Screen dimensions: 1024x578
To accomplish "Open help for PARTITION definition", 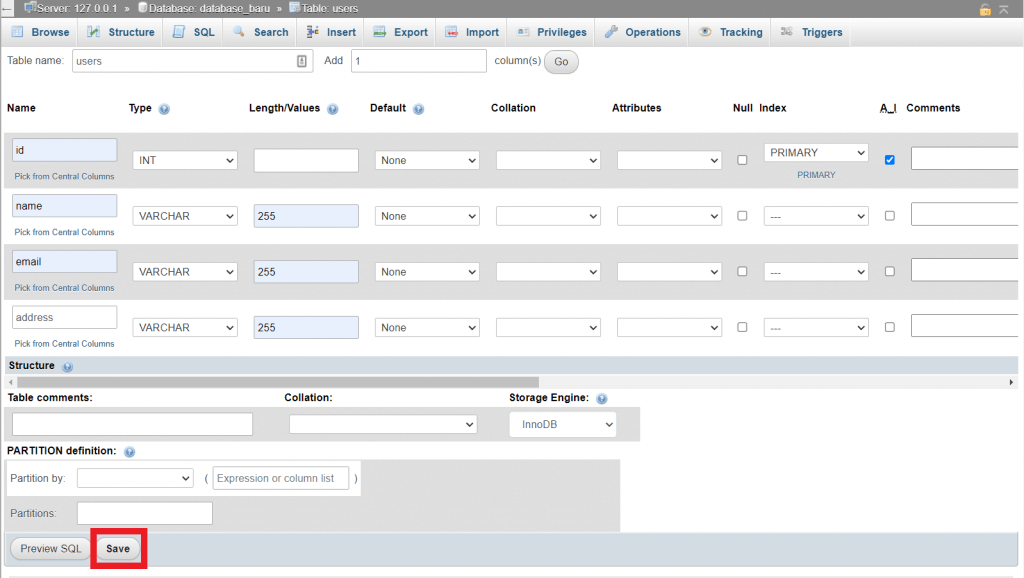I will 129,451.
